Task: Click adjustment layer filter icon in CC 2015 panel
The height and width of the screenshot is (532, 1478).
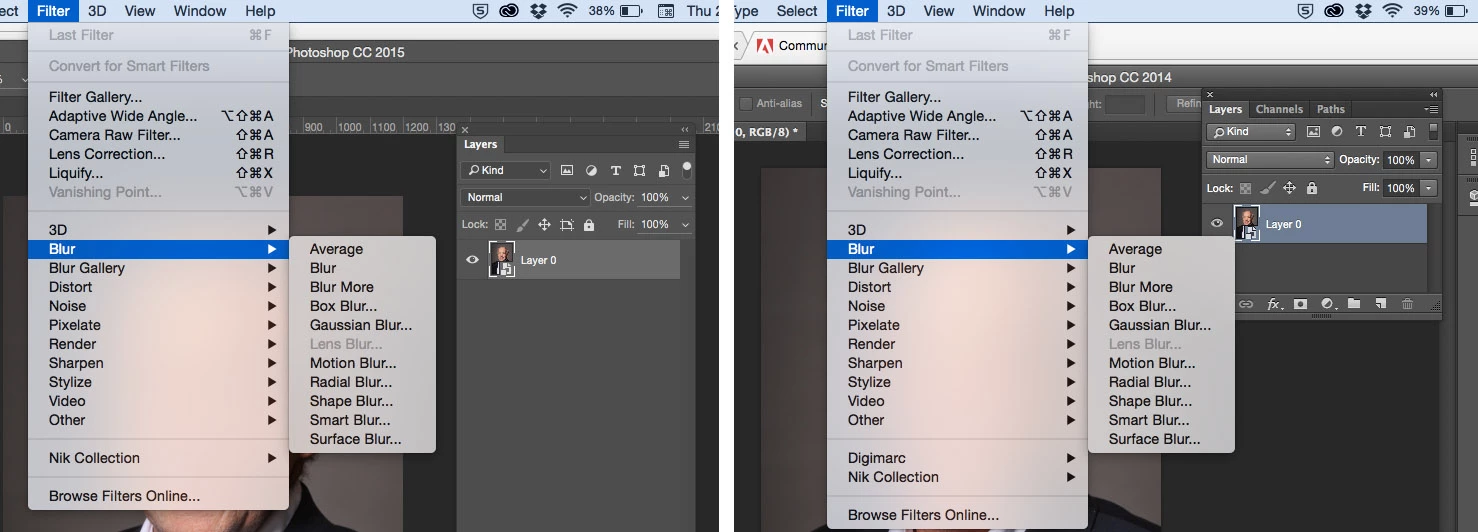Action: (591, 171)
